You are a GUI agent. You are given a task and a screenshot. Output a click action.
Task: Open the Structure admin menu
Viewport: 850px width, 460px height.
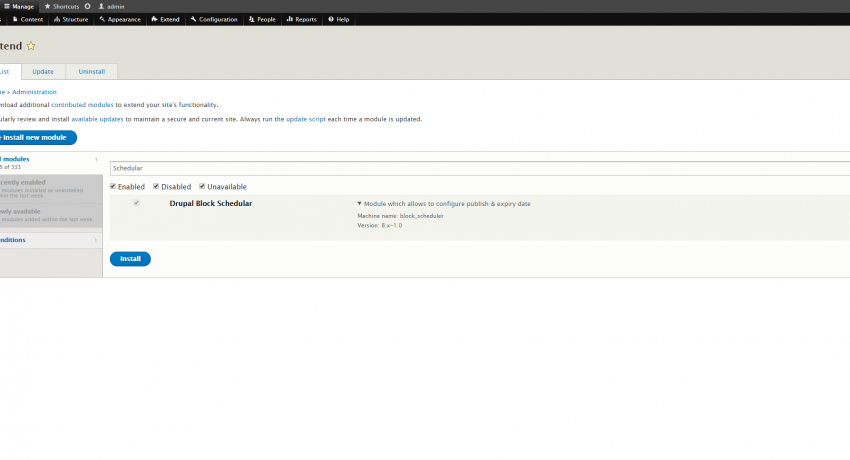71,20
